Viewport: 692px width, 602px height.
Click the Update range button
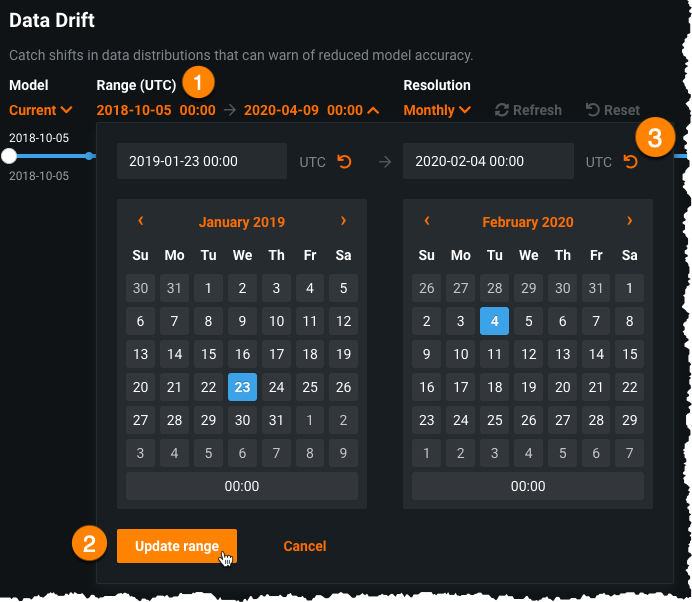tap(177, 546)
